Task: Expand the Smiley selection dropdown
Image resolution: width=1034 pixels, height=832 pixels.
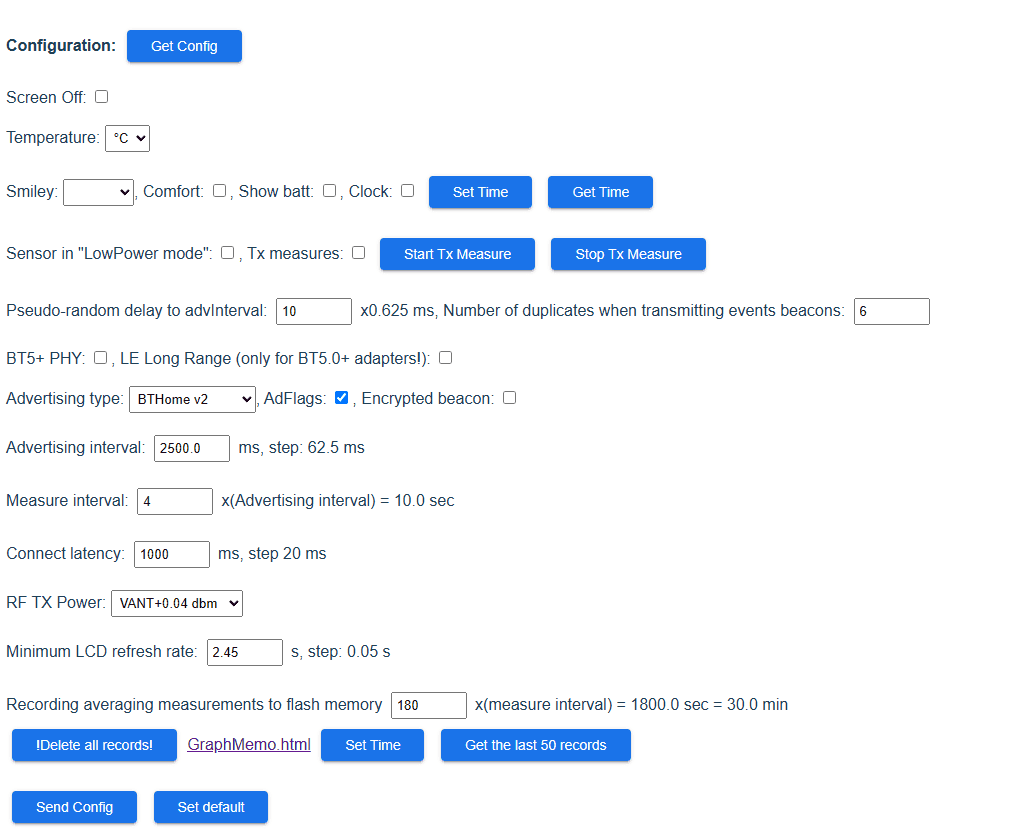Action: 98,193
